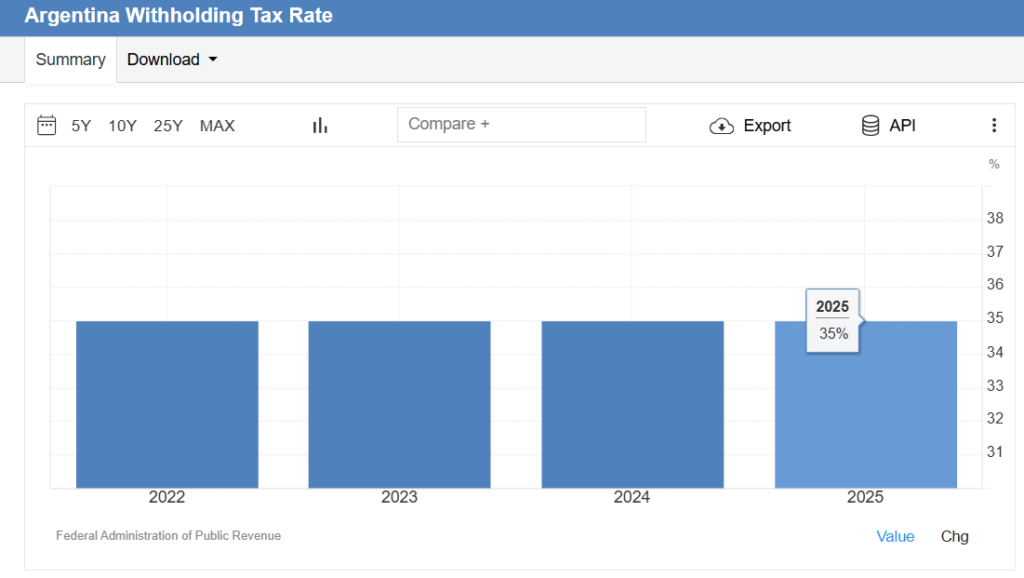Click the 2024 bar in chart
This screenshot has width=1024, height=578.
632,404
